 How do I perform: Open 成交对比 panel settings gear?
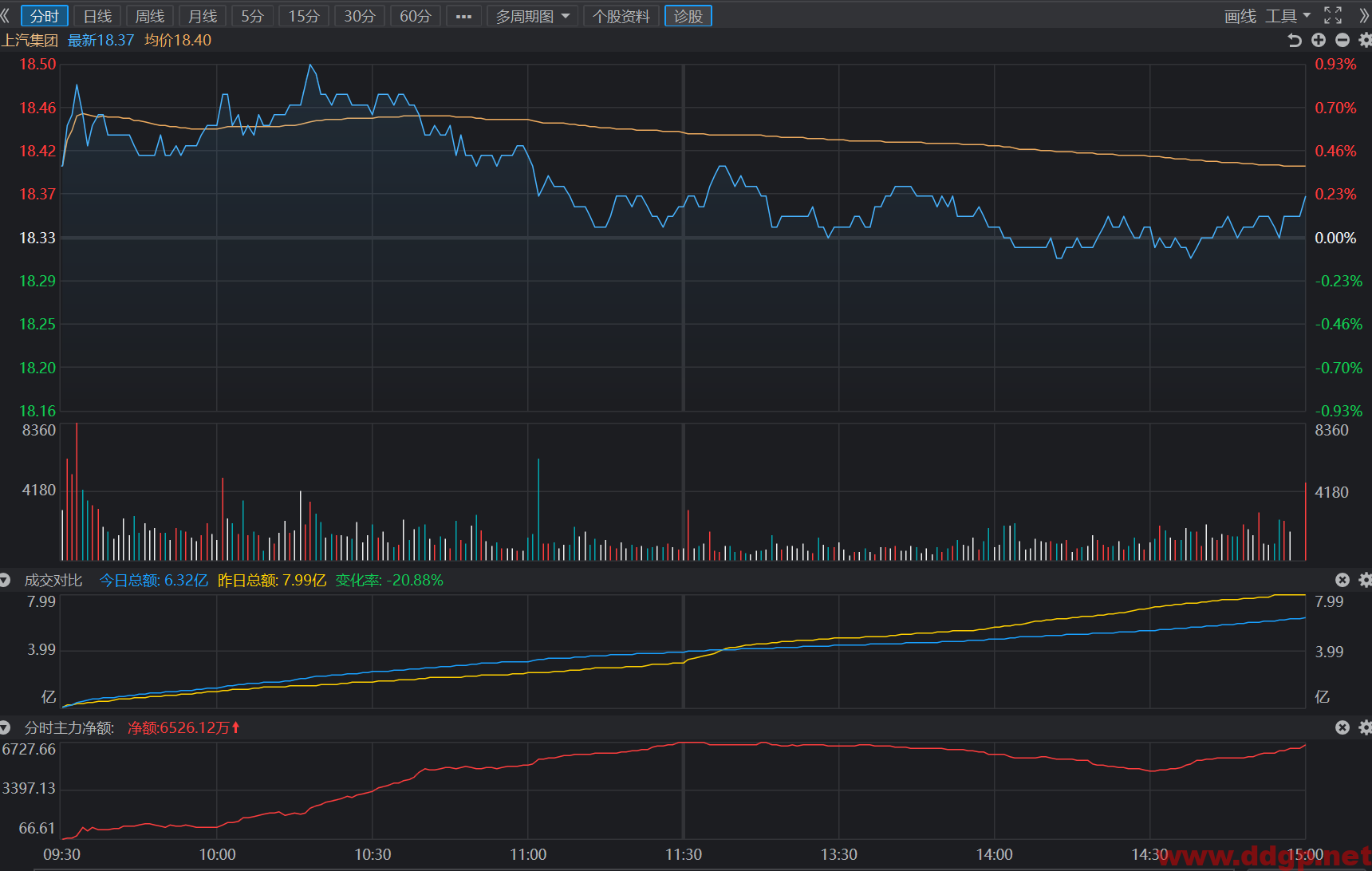pos(1365,580)
